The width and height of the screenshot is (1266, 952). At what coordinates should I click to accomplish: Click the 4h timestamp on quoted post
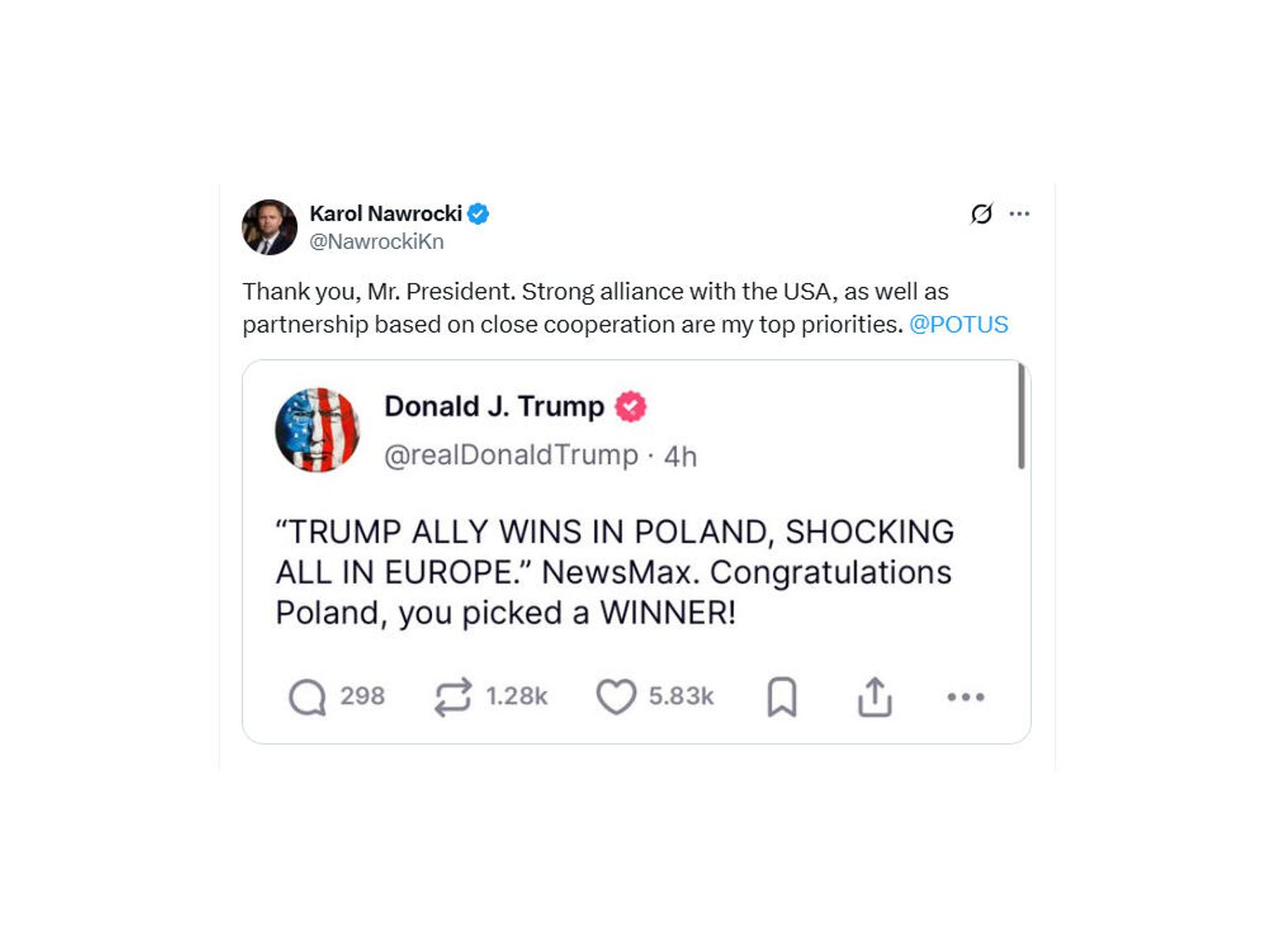pos(680,457)
